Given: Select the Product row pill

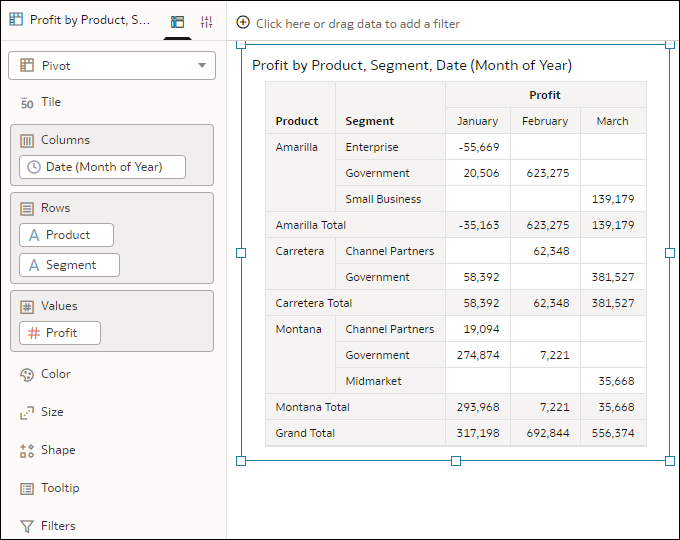Looking at the screenshot, I should tap(67, 235).
